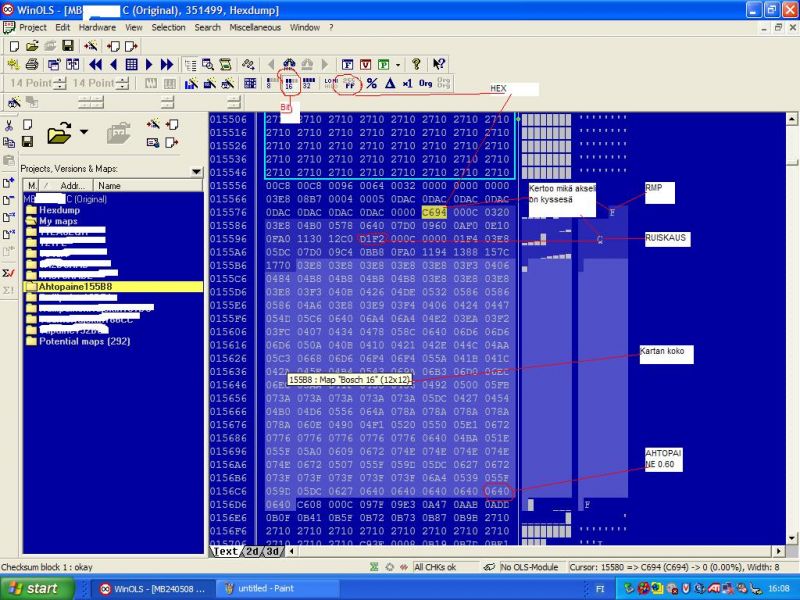The image size is (800, 600).
Task: Open the Potential maps (292) folder
Action: pyautogui.click(x=82, y=341)
